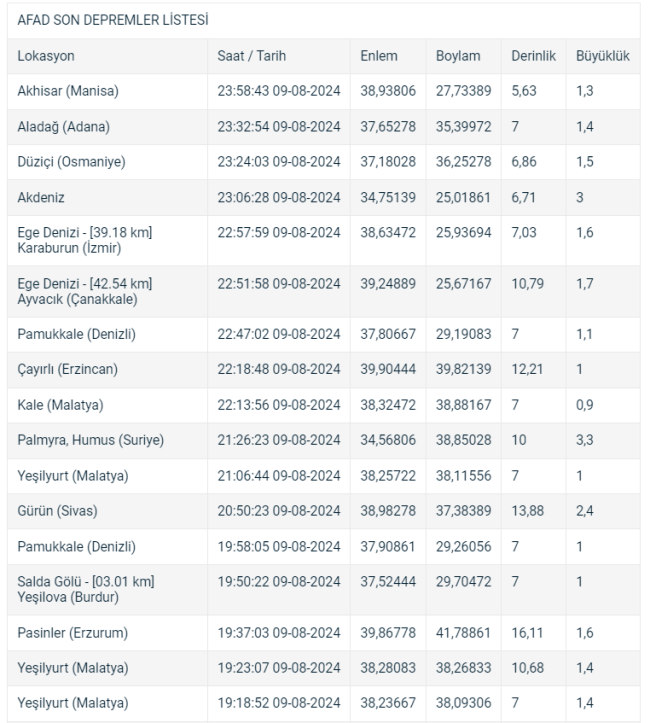Click the Enlem column header
This screenshot has width=650, height=723.
[x=379, y=56]
